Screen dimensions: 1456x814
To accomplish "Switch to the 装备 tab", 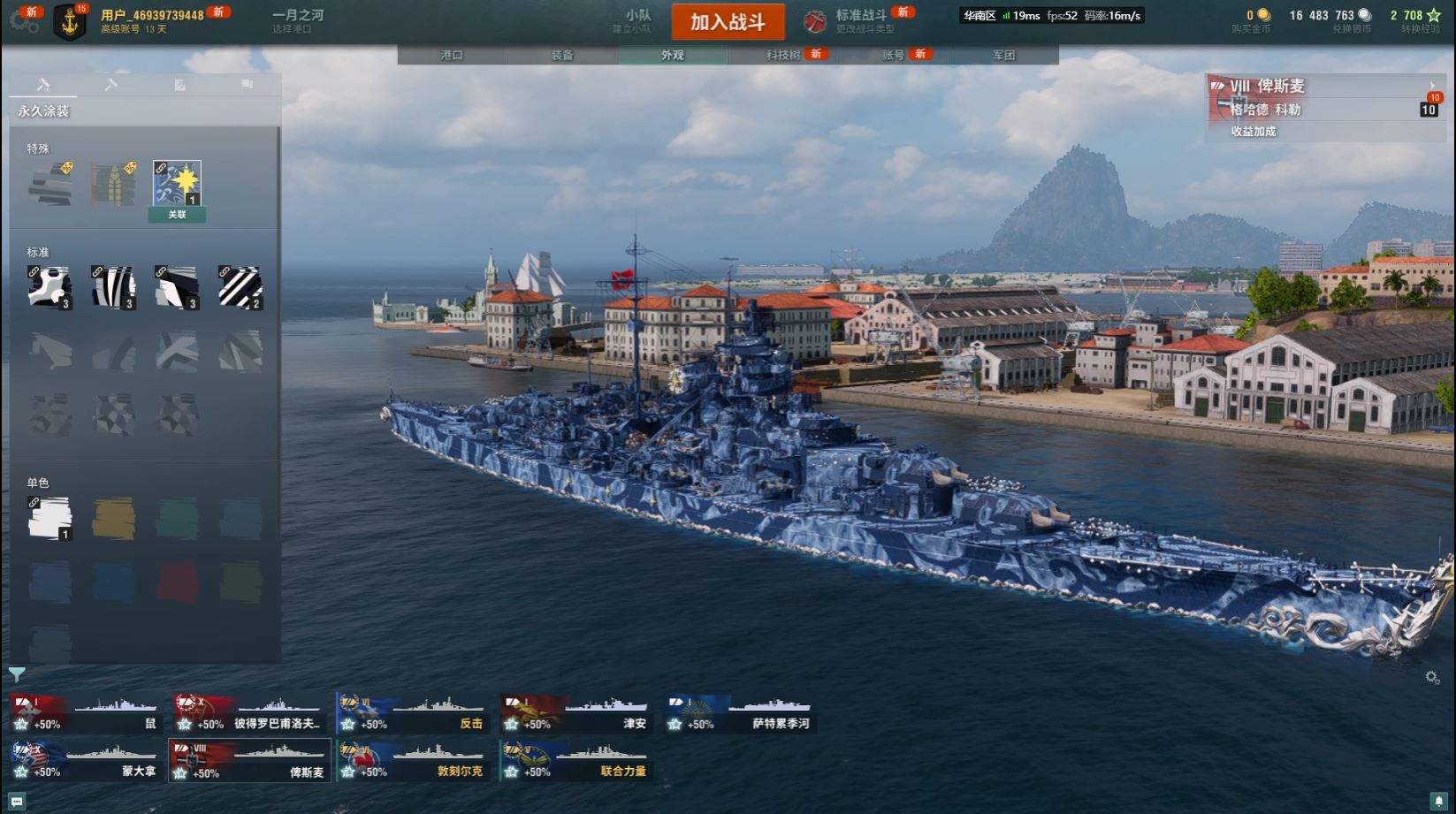I will [562, 55].
